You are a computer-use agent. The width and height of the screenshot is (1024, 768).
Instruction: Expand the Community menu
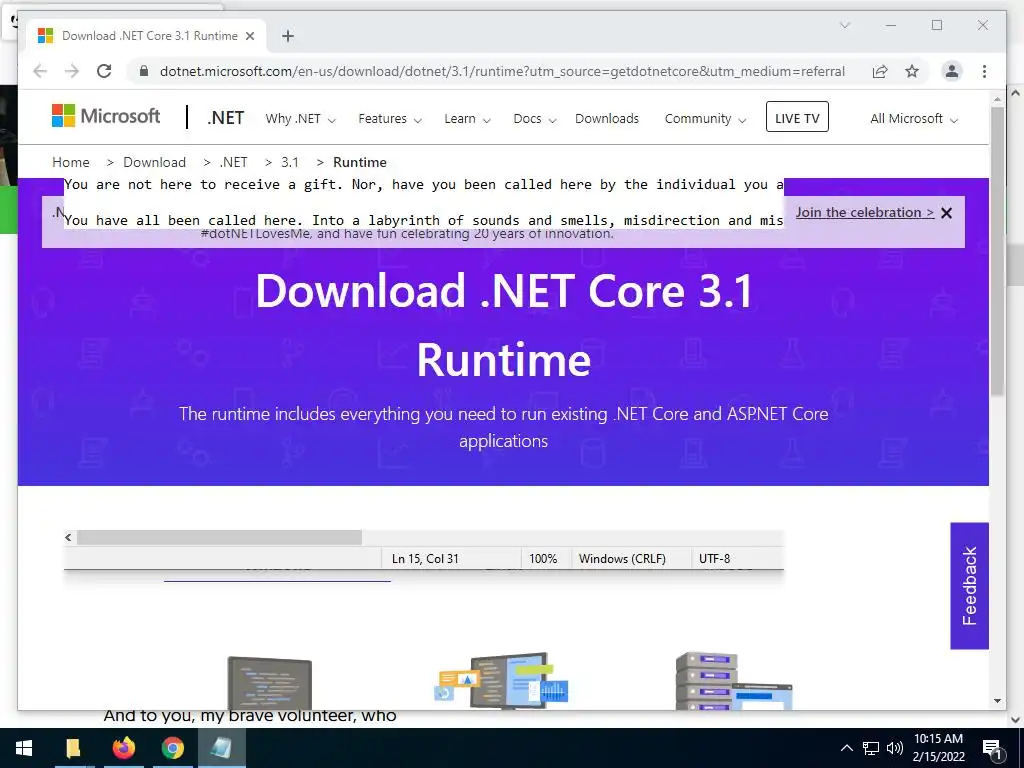click(x=705, y=119)
